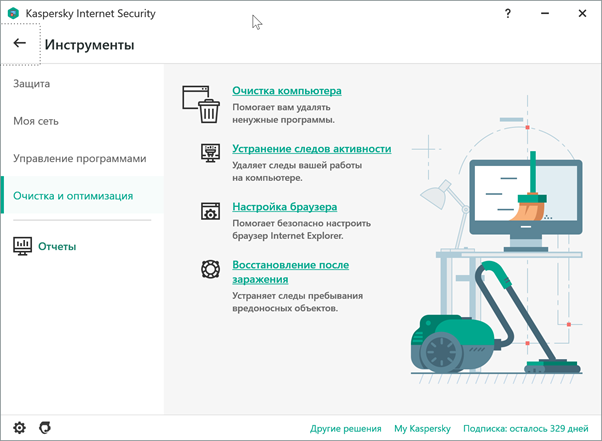Go back using the arrow button

pos(20,43)
